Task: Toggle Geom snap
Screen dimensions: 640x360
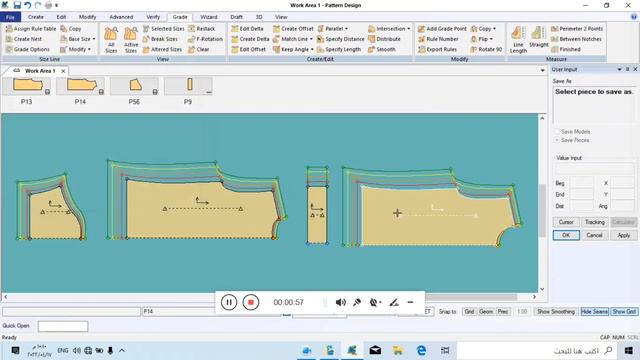Action: click(486, 311)
